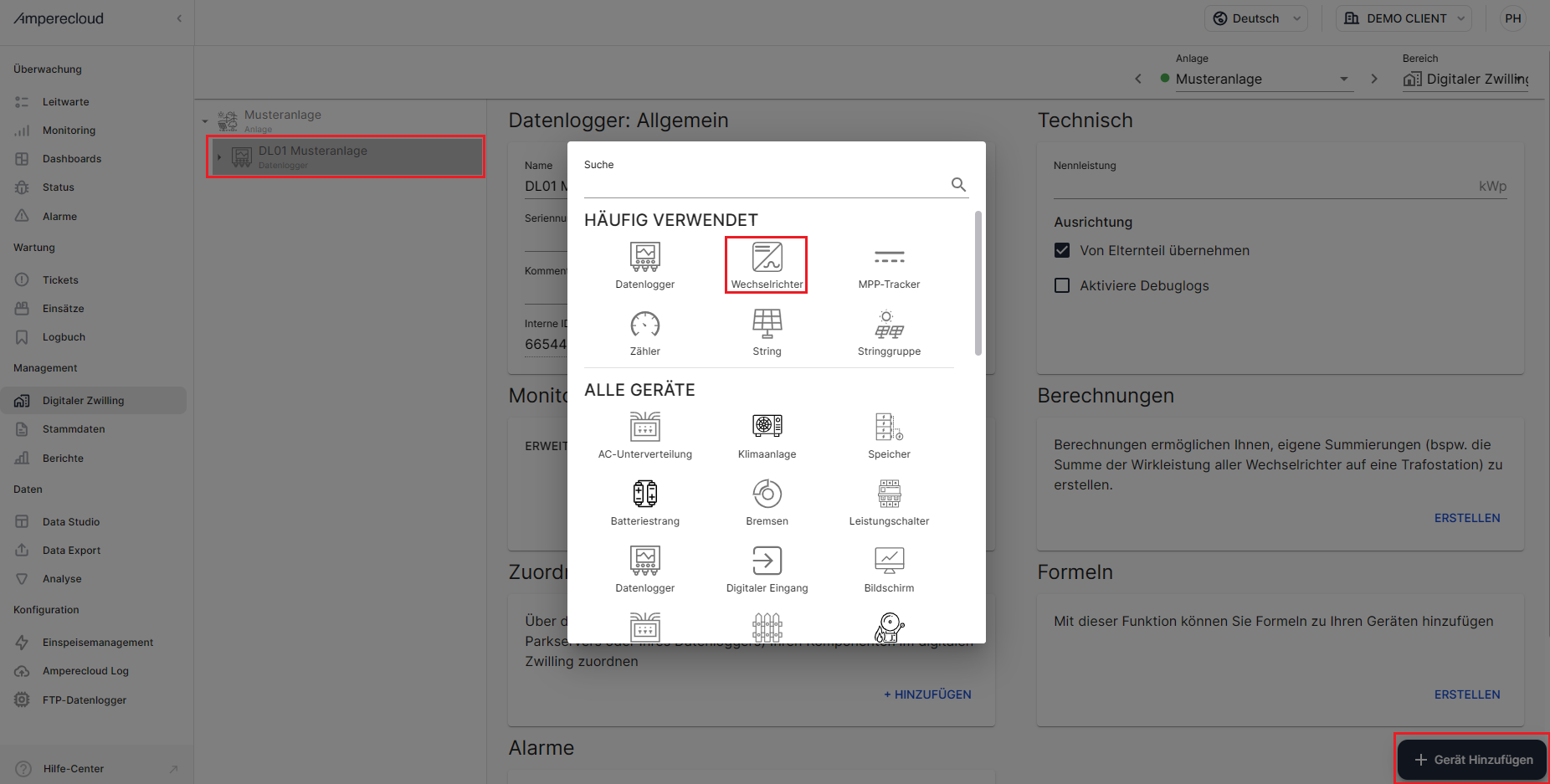
Task: Click the Gerät Hinzufügen button
Action: click(1472, 760)
